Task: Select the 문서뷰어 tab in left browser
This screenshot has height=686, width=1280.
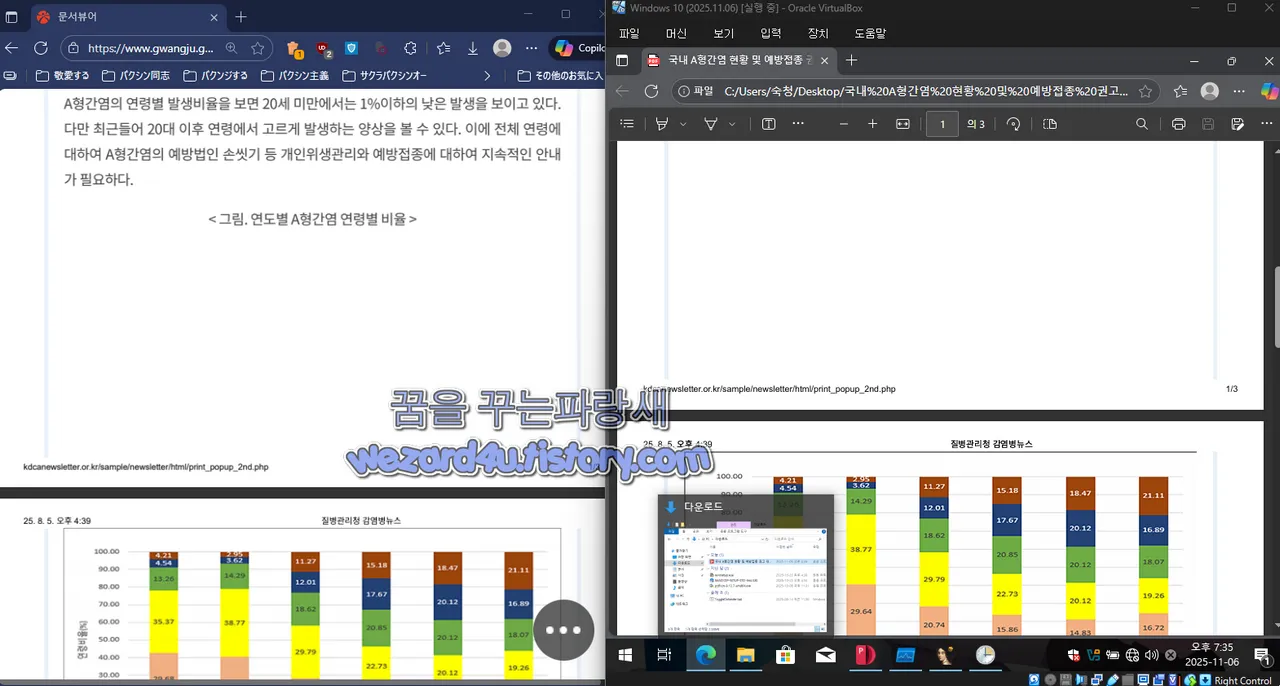Action: pos(127,17)
